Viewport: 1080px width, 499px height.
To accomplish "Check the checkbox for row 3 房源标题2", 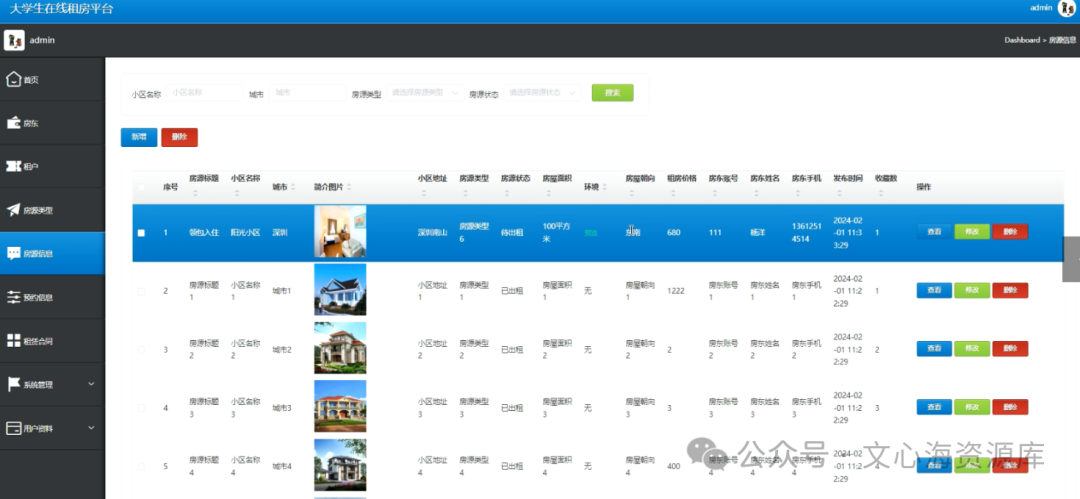I will click(141, 349).
